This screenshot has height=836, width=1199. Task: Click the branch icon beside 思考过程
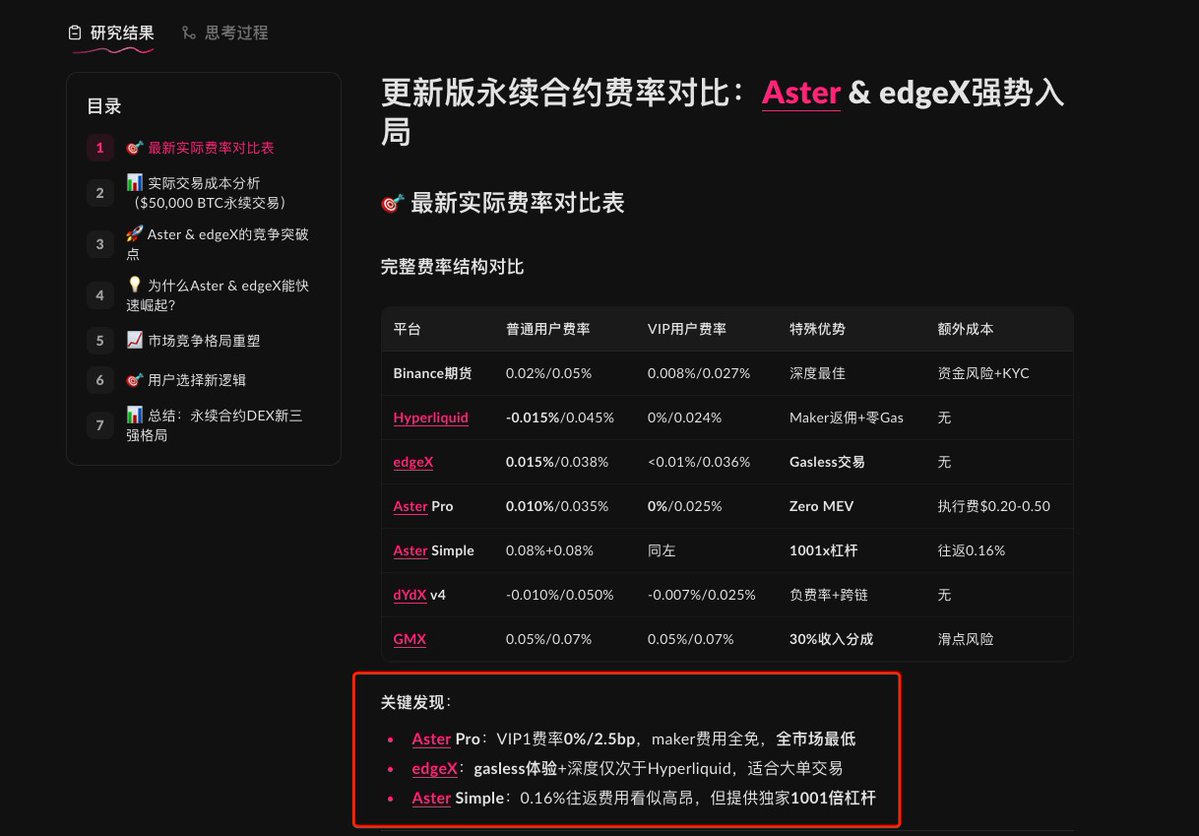point(189,33)
